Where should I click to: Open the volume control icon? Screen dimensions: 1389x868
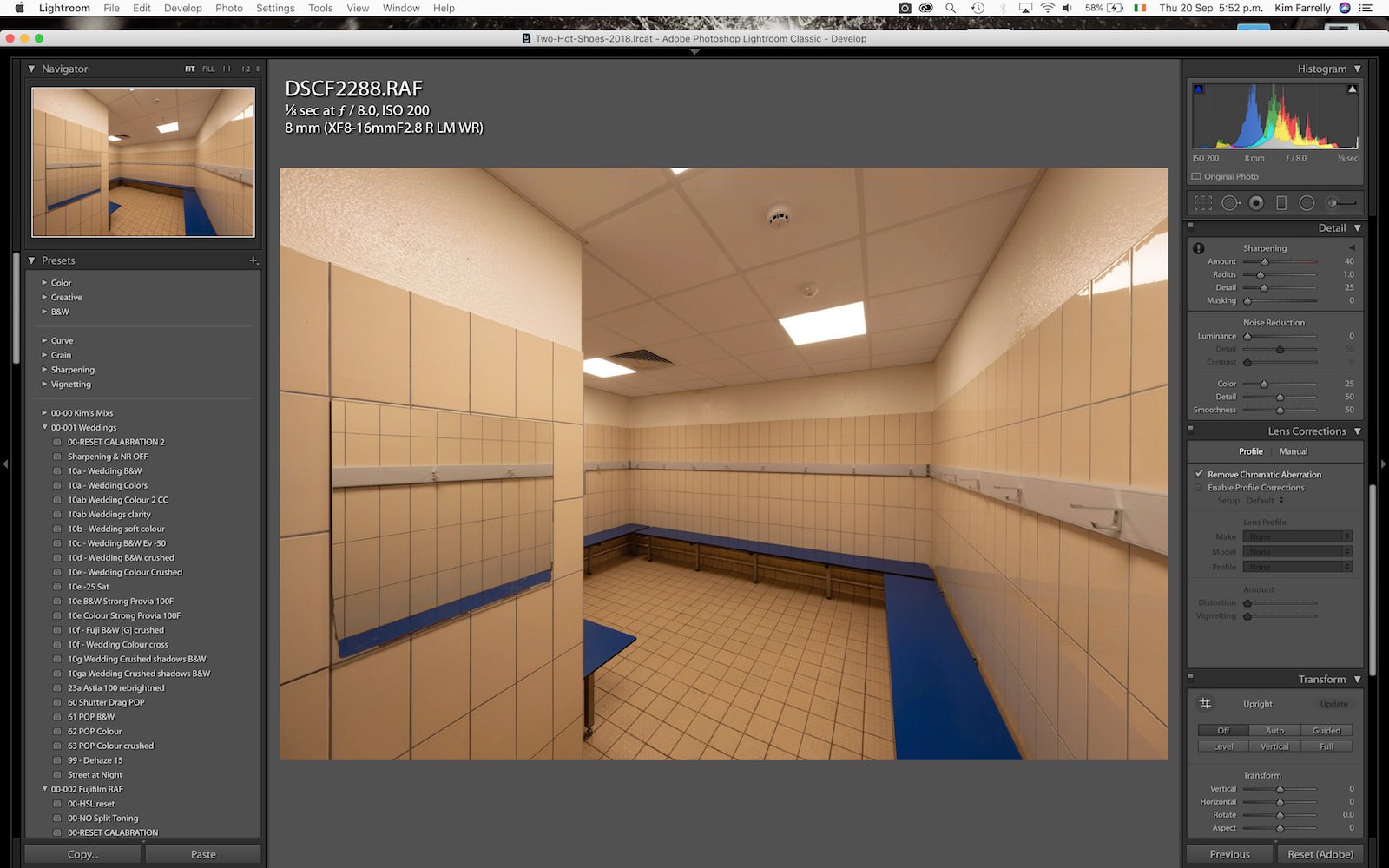pyautogui.click(x=1068, y=8)
